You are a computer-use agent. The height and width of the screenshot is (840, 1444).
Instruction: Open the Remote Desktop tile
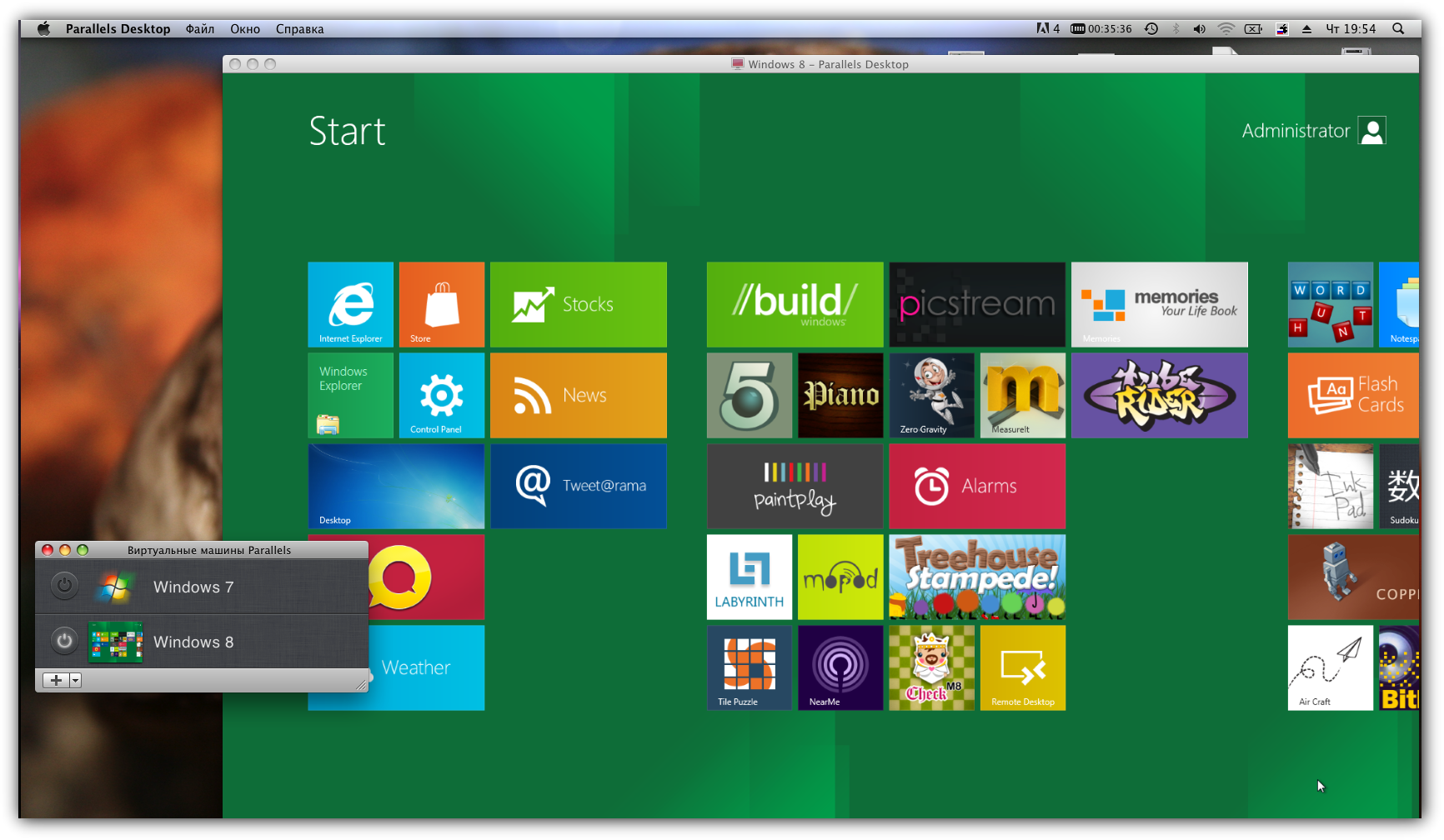(x=1022, y=667)
